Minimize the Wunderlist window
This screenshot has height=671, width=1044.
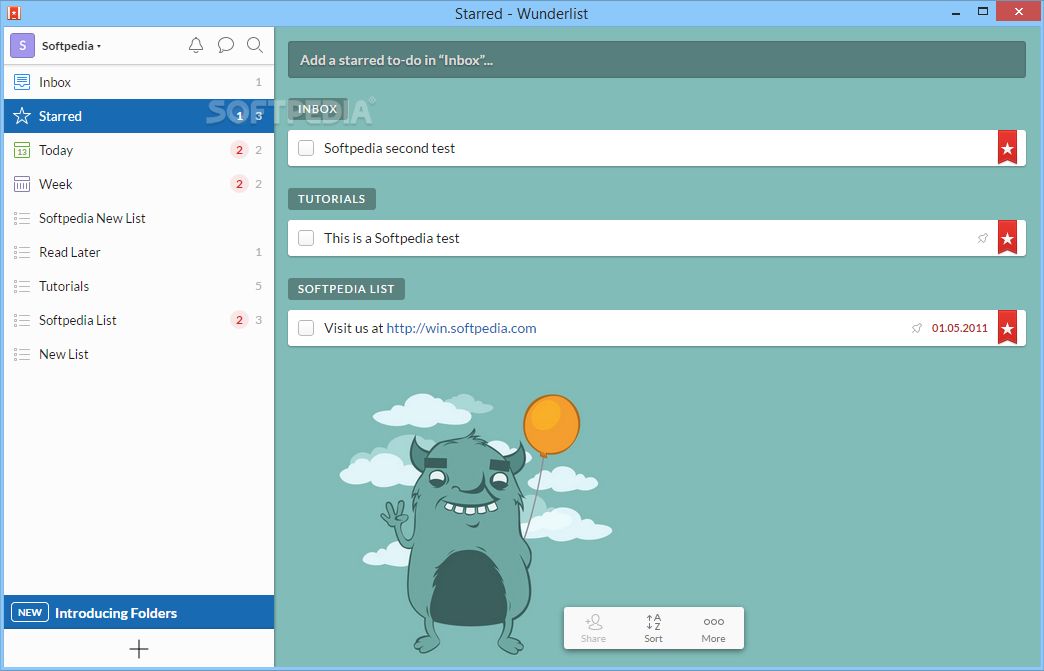point(955,12)
